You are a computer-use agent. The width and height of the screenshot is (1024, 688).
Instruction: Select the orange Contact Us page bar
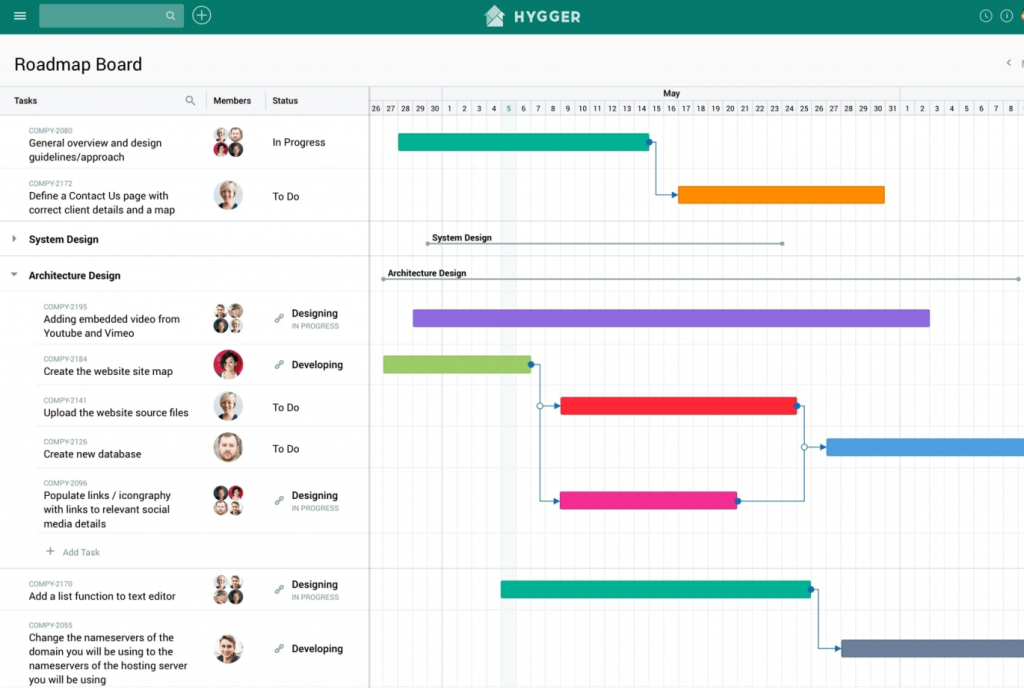(781, 195)
